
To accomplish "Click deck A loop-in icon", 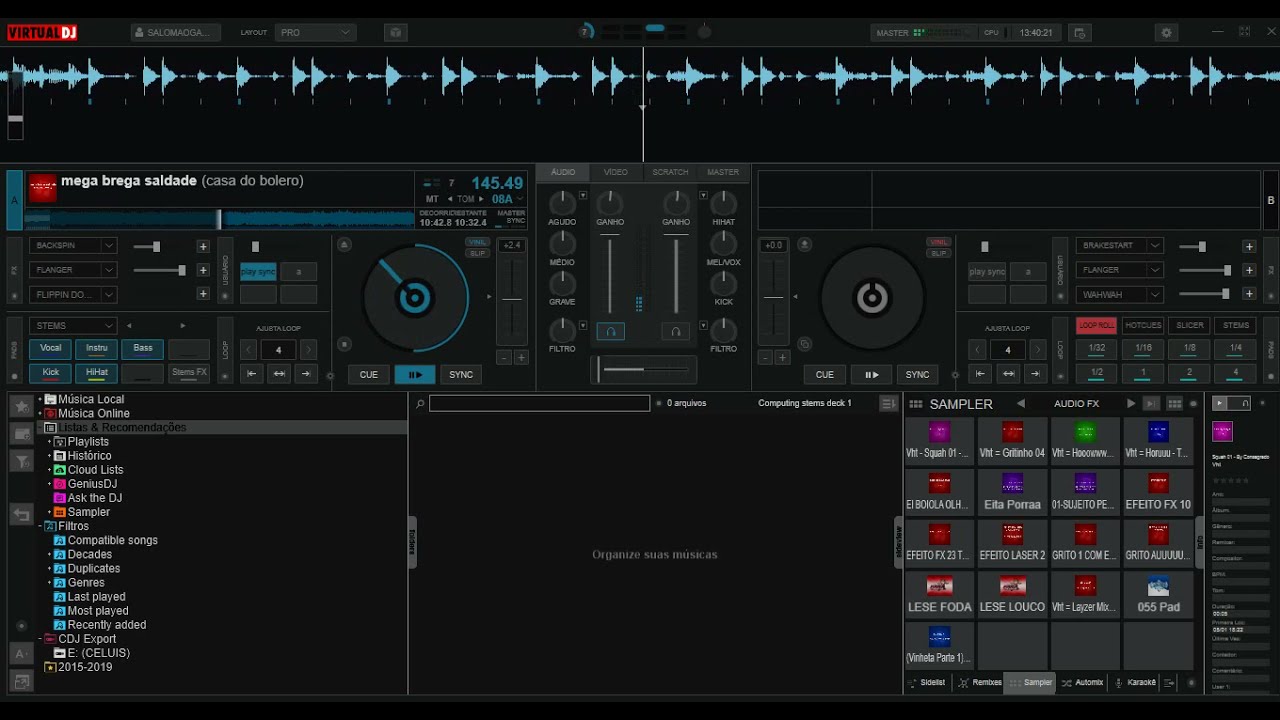I will pos(252,374).
